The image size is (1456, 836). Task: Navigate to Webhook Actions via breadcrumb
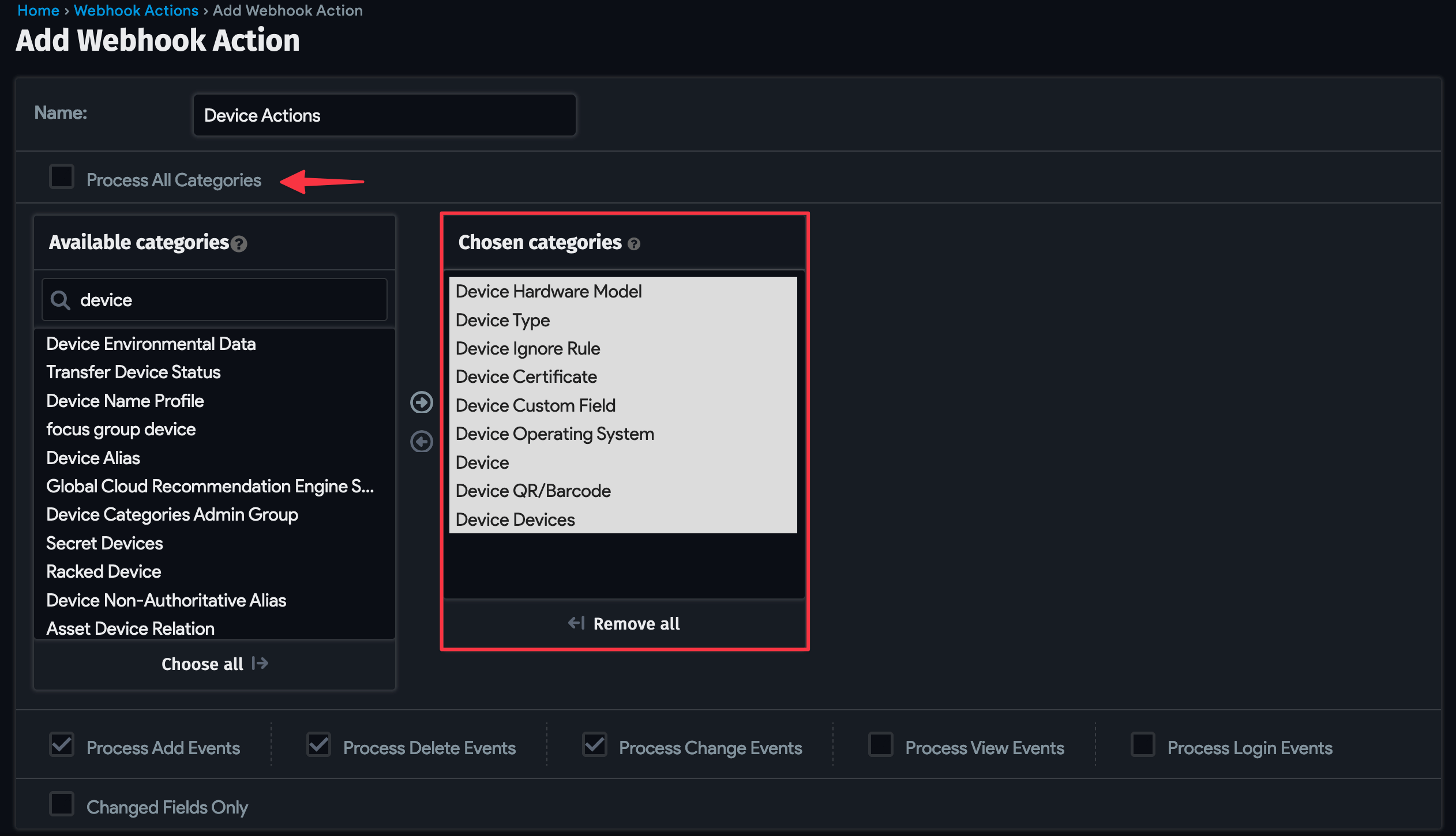tap(136, 10)
